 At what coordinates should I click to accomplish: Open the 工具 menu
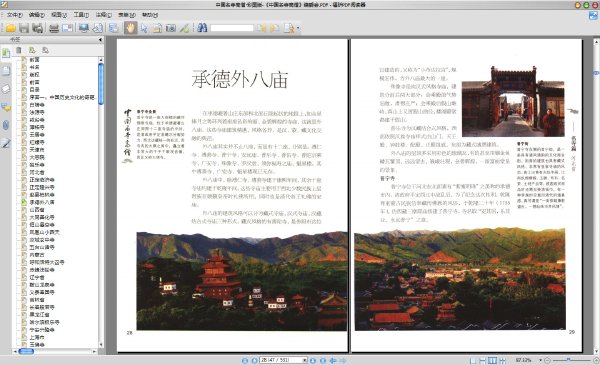click(81, 15)
